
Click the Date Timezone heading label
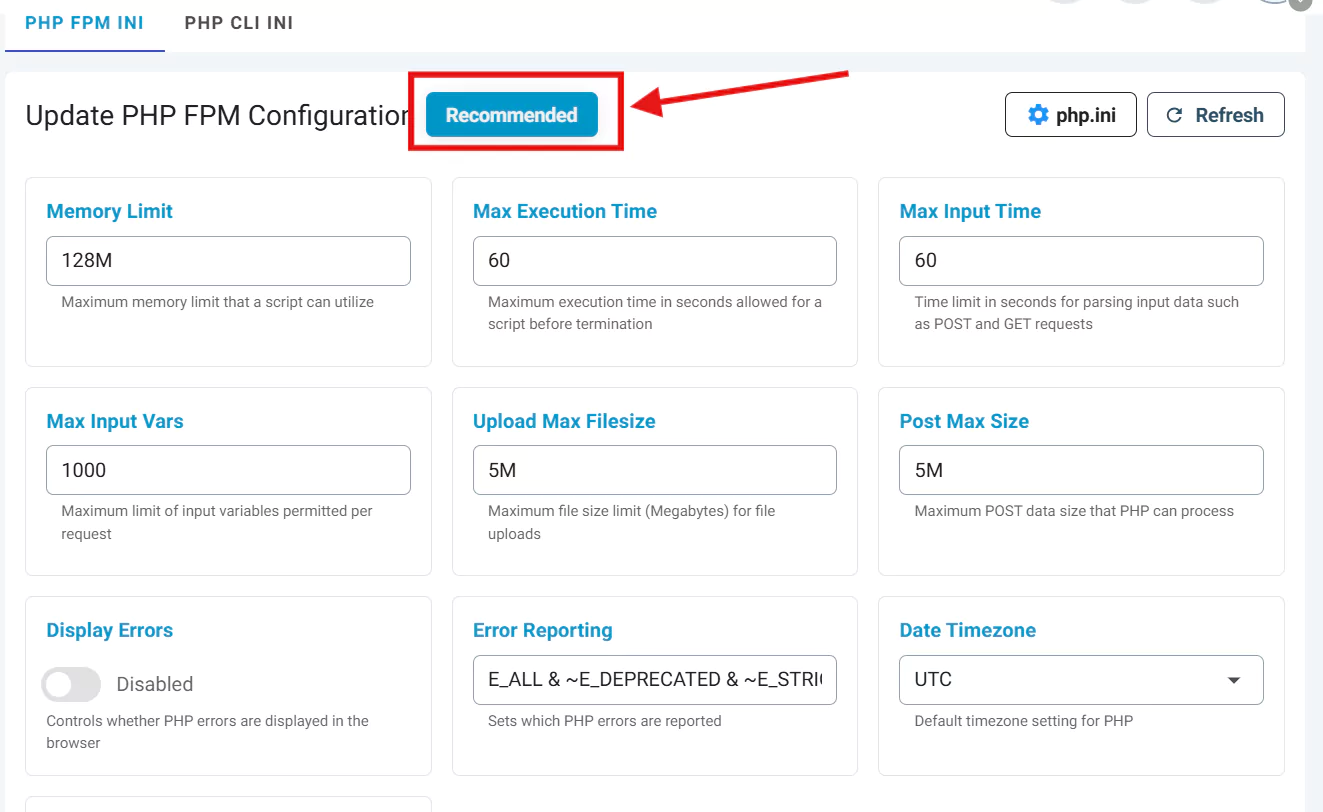[967, 630]
